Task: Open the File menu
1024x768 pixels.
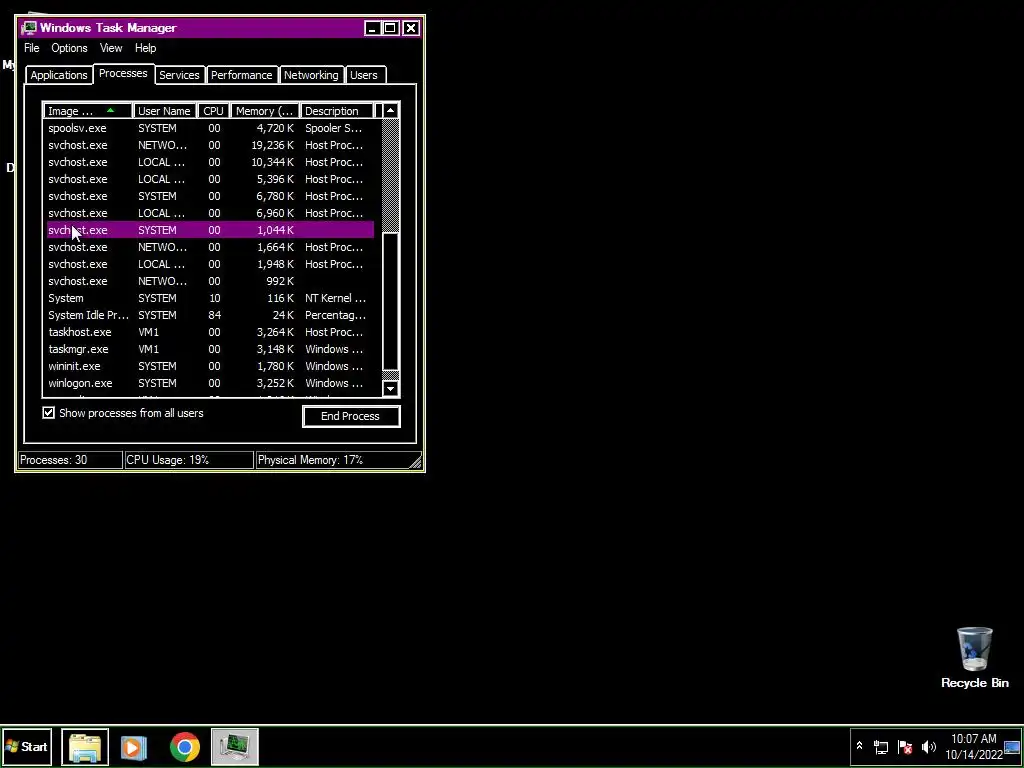Action: click(x=31, y=48)
